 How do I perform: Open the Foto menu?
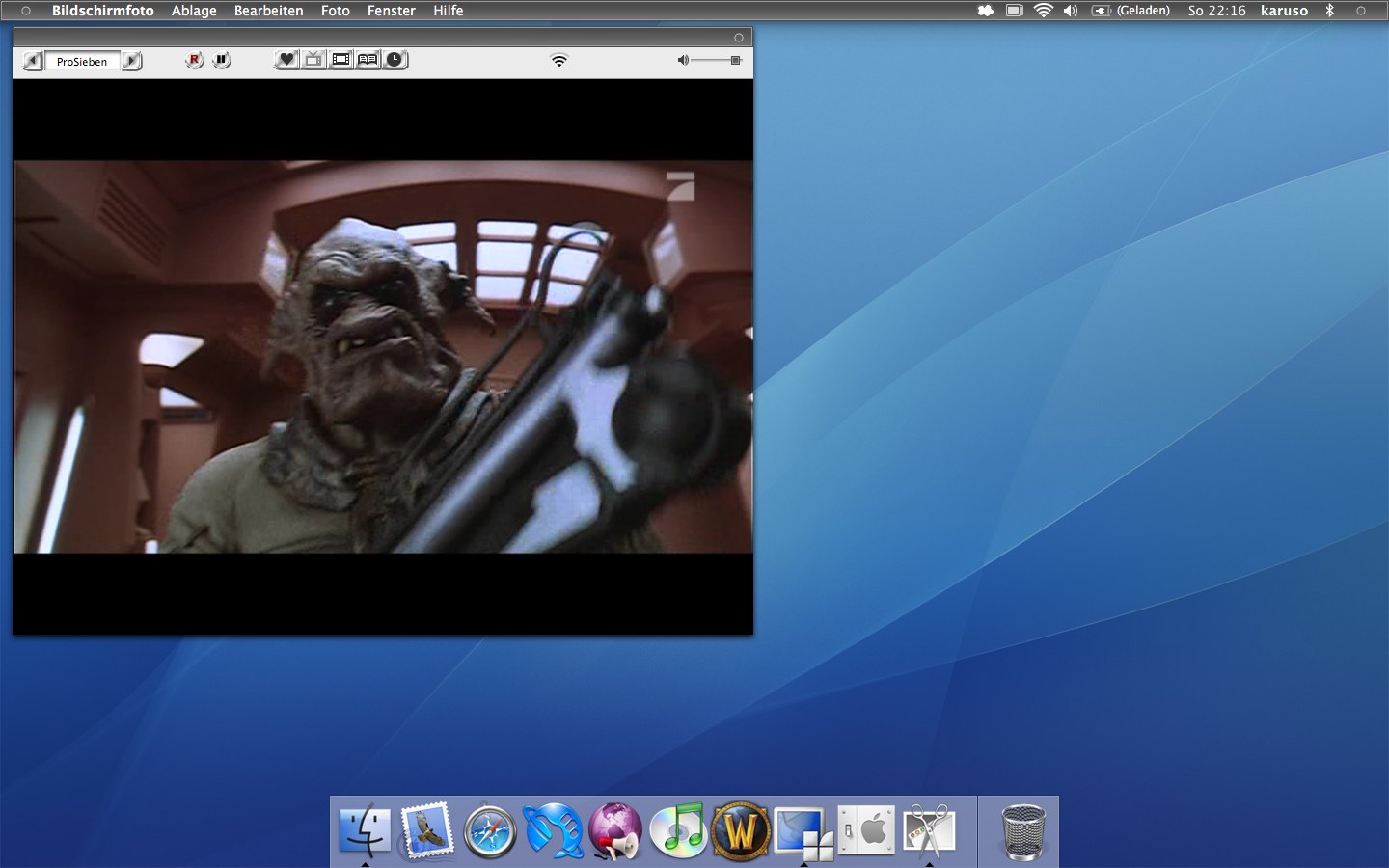(335, 11)
